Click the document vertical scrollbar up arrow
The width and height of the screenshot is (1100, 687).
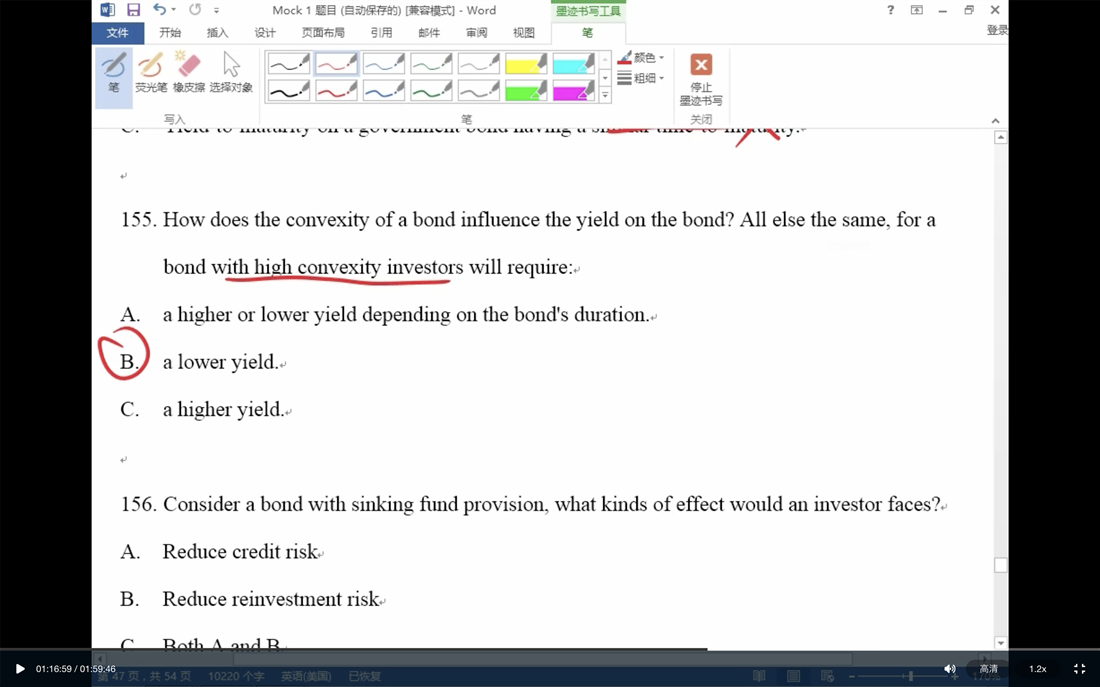click(x=1000, y=138)
